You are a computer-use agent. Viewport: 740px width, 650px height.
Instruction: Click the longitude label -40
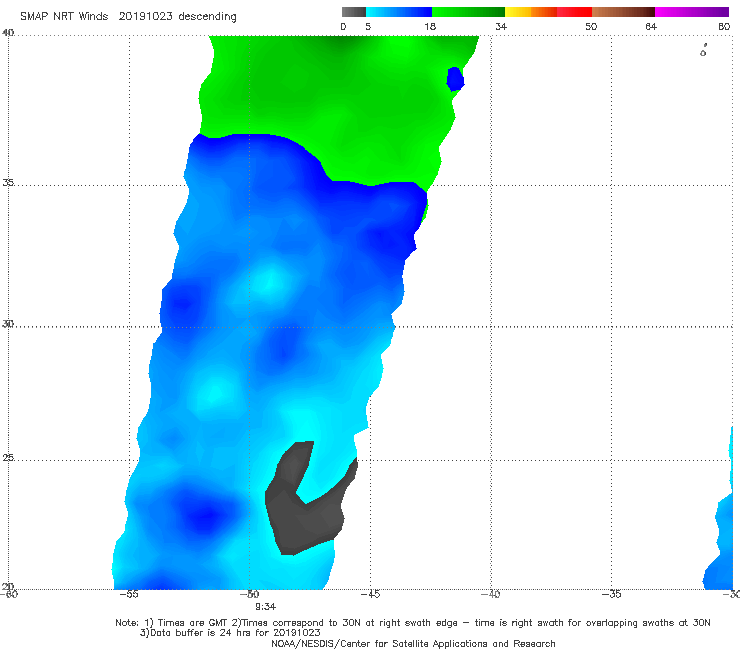(x=490, y=594)
